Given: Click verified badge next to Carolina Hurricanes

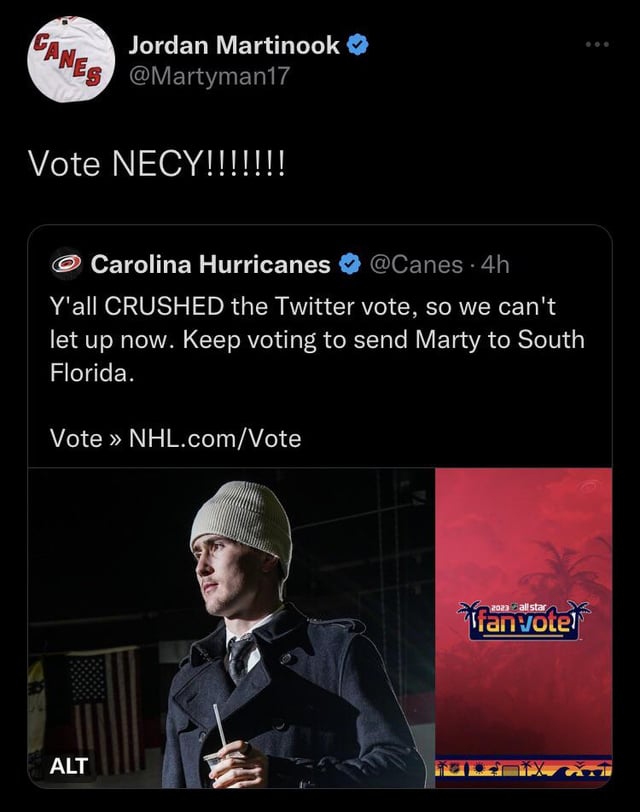Looking at the screenshot, I should (349, 264).
